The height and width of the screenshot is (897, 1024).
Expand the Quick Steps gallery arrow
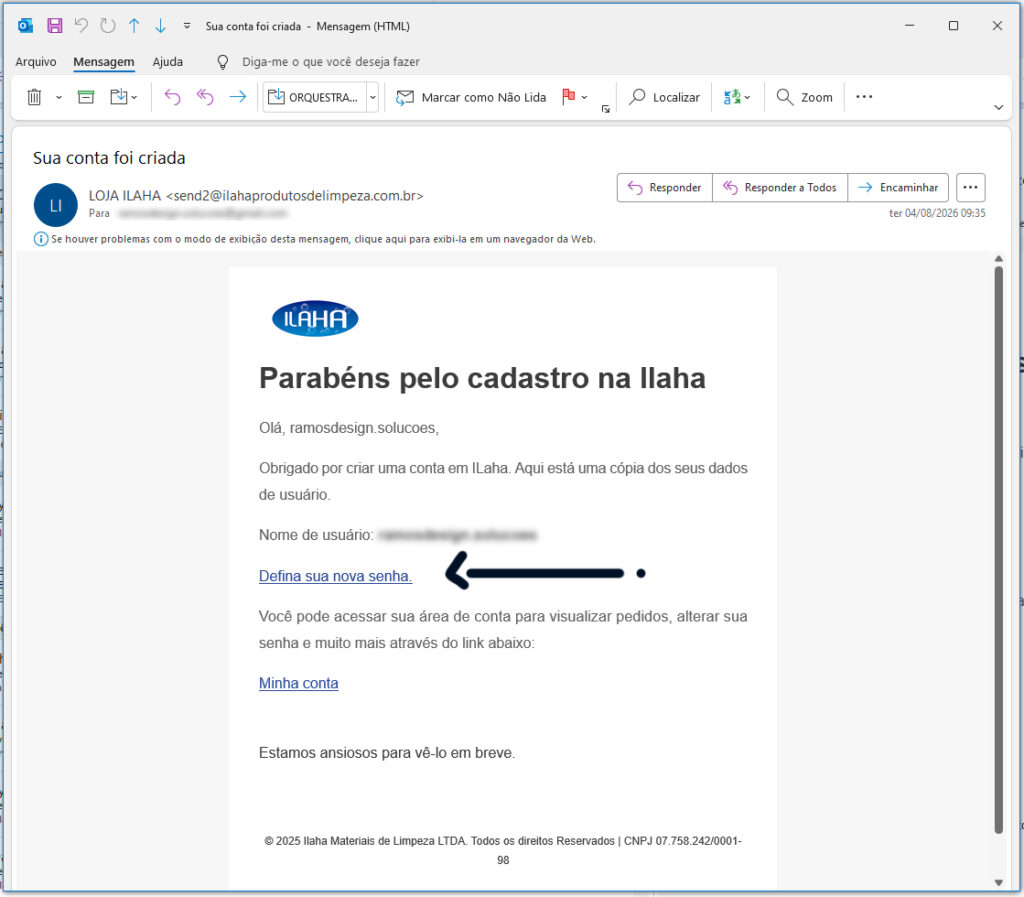pyautogui.click(x=372, y=97)
